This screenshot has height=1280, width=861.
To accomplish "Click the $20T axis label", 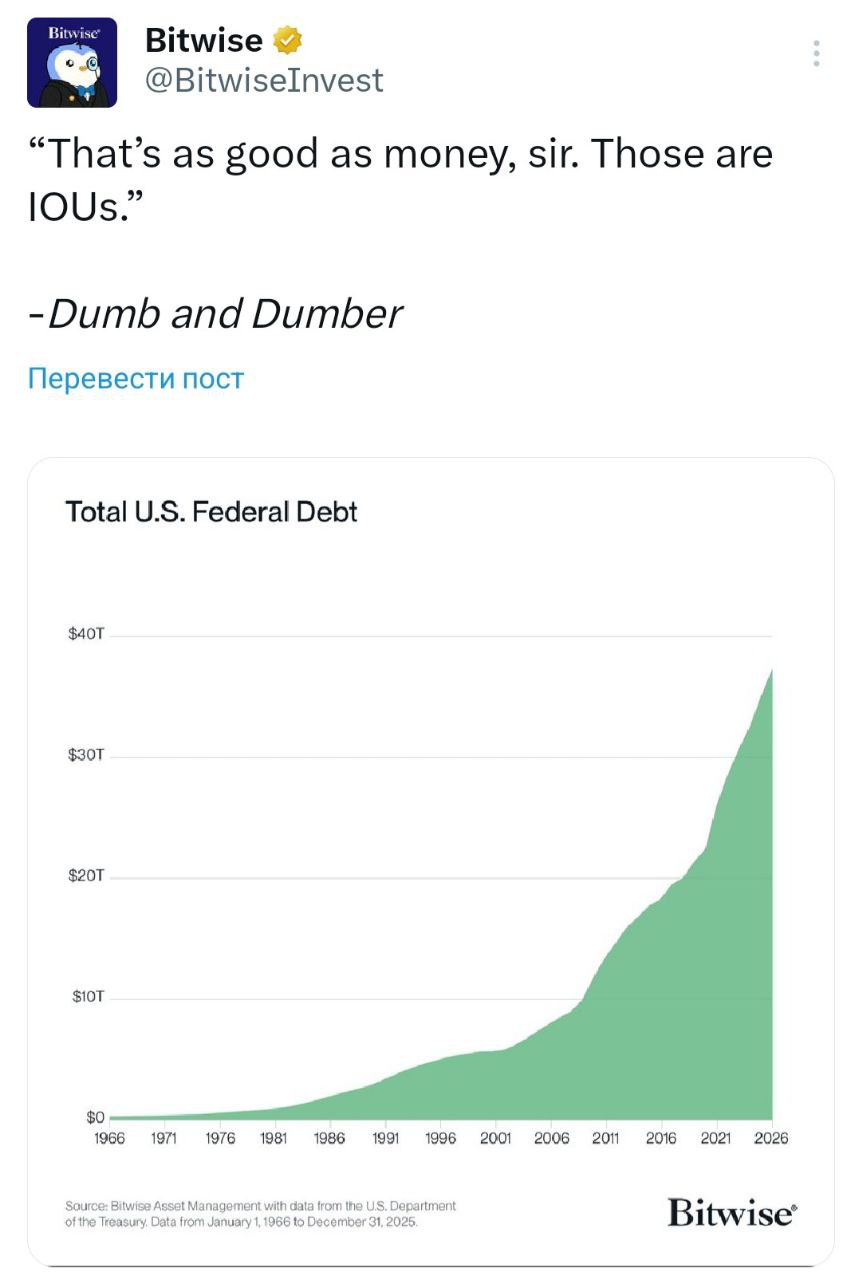I will (x=86, y=877).
